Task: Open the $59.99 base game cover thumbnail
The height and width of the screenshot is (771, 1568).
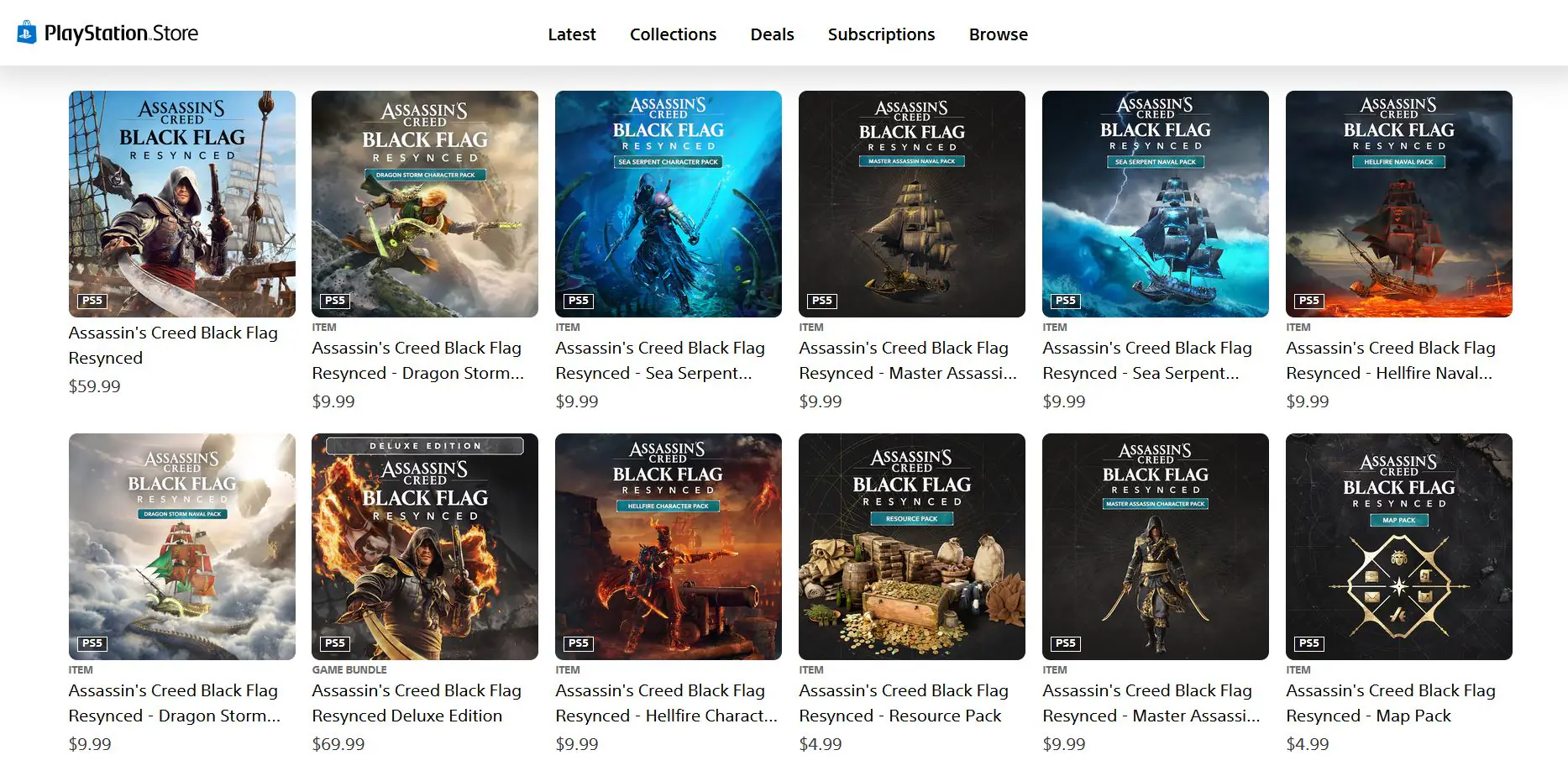Action: click(x=182, y=204)
